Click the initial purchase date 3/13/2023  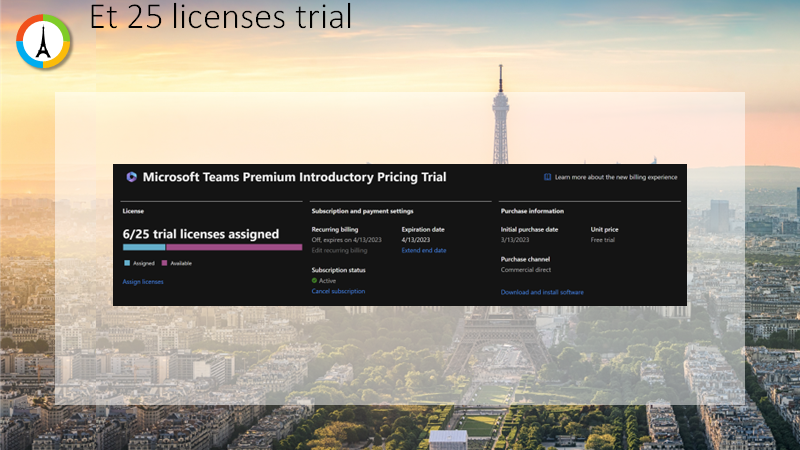(x=515, y=240)
